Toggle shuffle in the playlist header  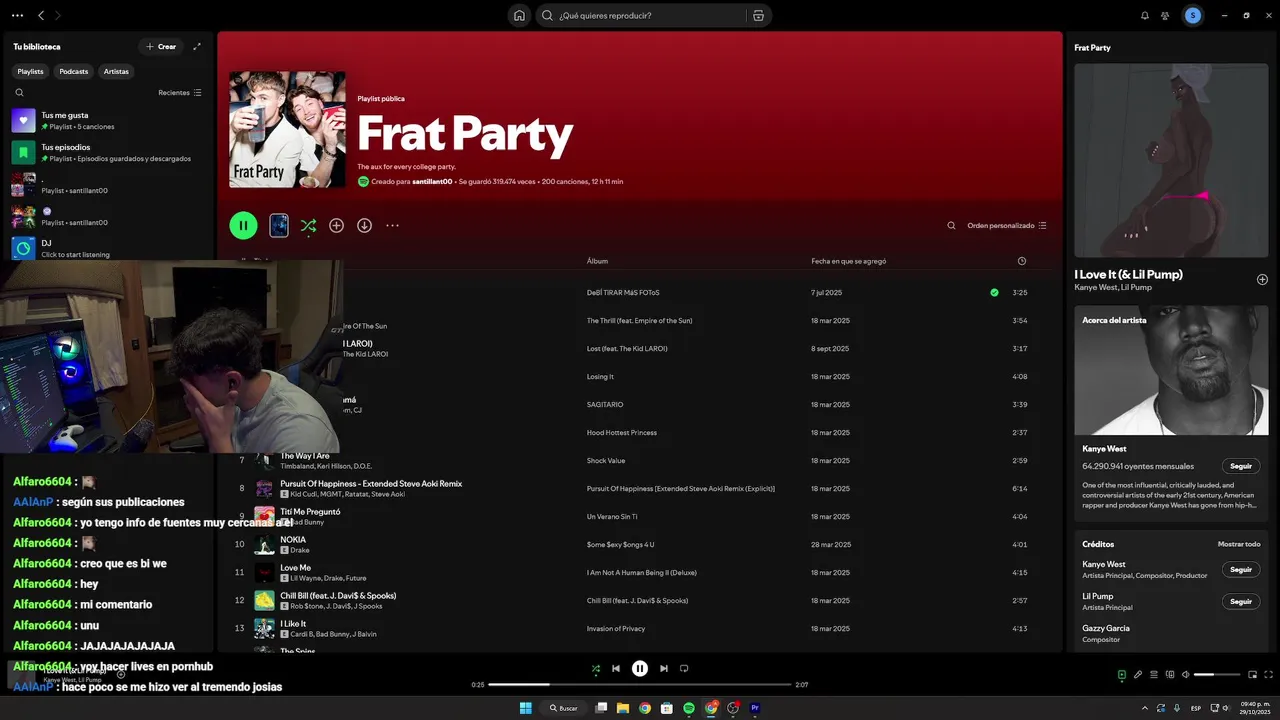pos(308,225)
